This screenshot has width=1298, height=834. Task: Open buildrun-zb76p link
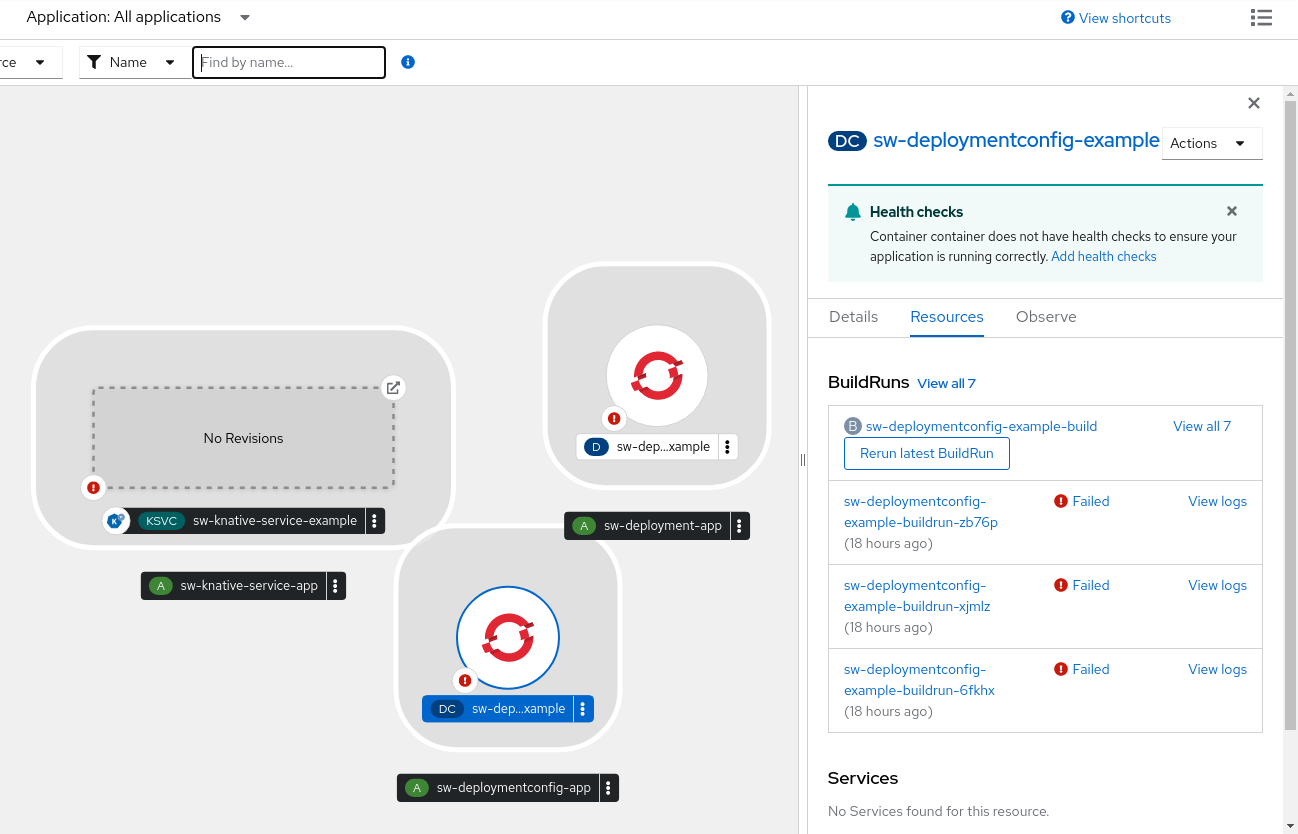tap(921, 512)
